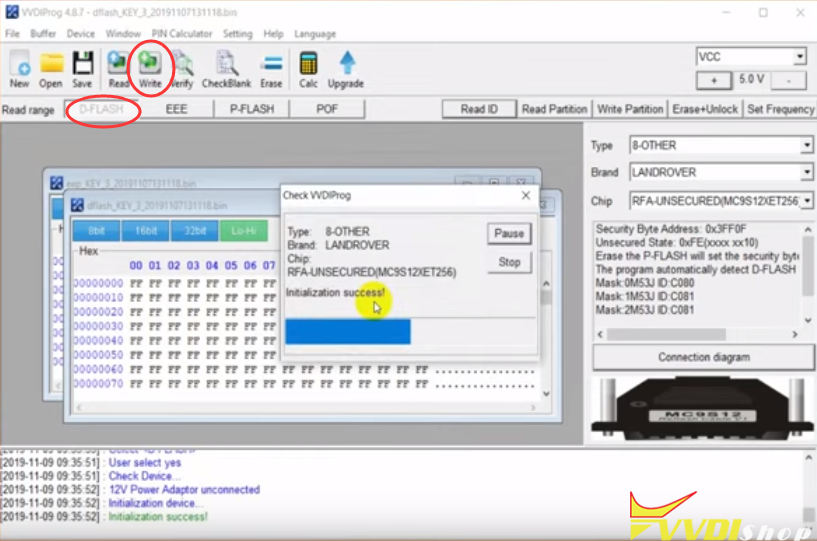Screen dimensions: 817x541
Task: Expand the Chip dropdown RFA-UNSECURED
Action: click(x=807, y=201)
